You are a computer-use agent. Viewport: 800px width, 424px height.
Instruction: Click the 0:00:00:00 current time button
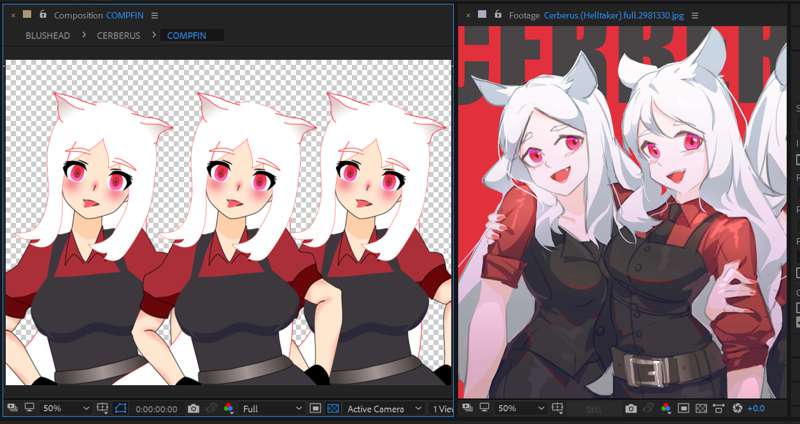157,409
